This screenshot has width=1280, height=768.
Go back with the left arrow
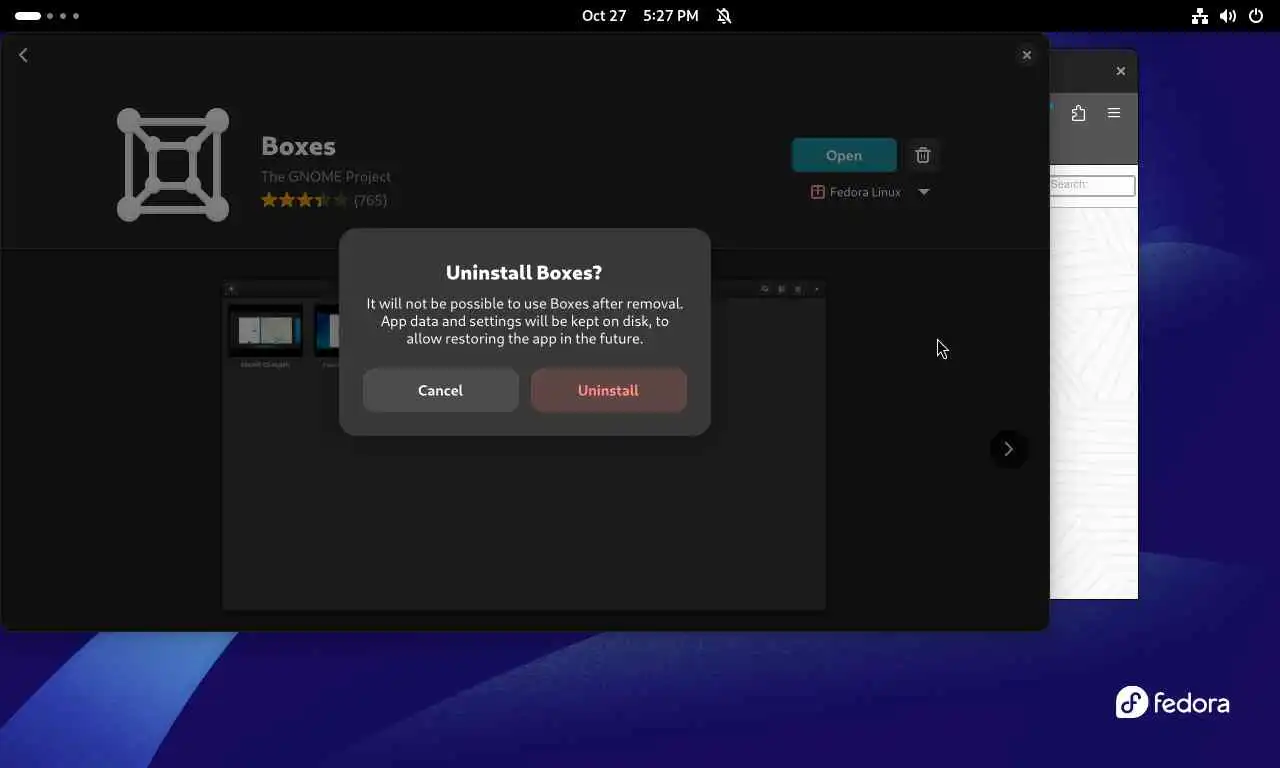click(23, 55)
